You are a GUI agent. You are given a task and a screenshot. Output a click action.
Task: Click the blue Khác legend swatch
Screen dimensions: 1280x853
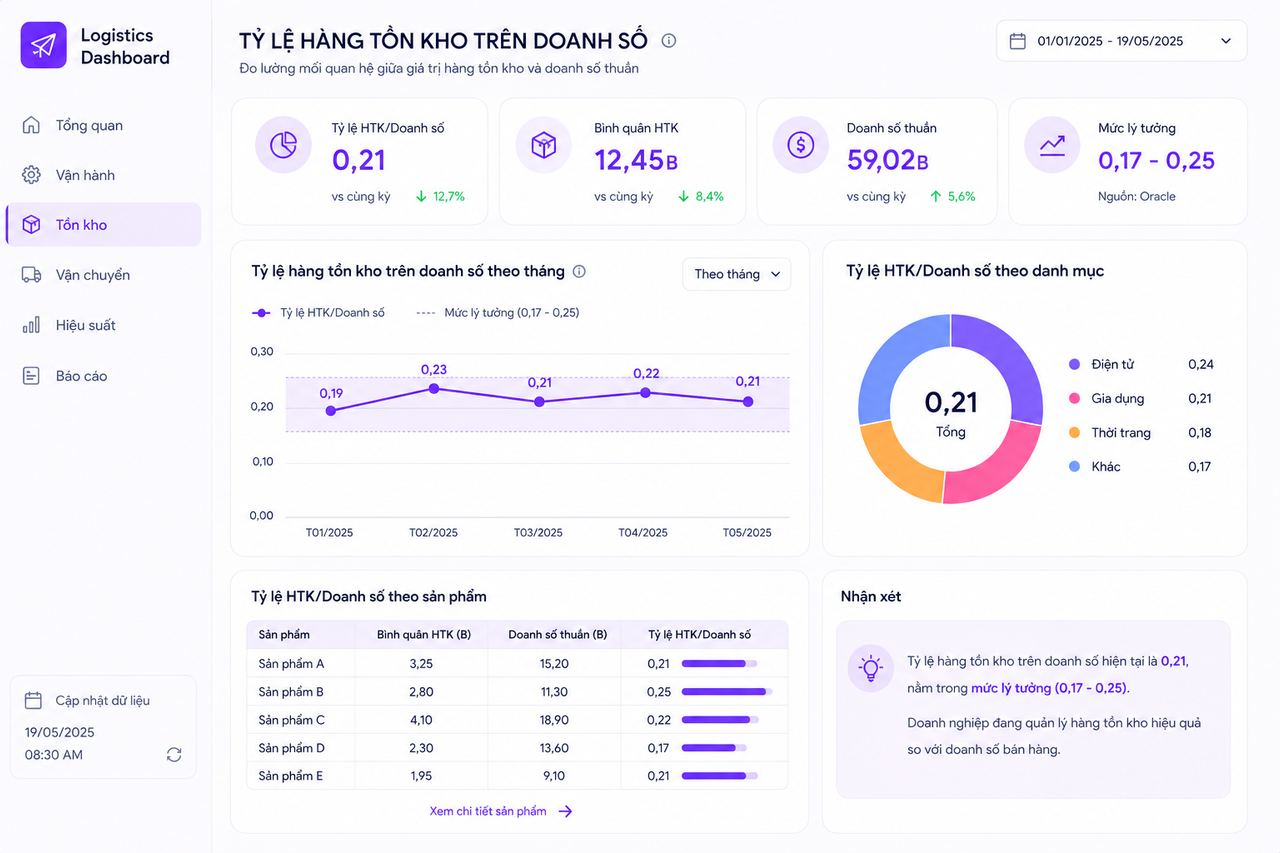click(x=1074, y=467)
